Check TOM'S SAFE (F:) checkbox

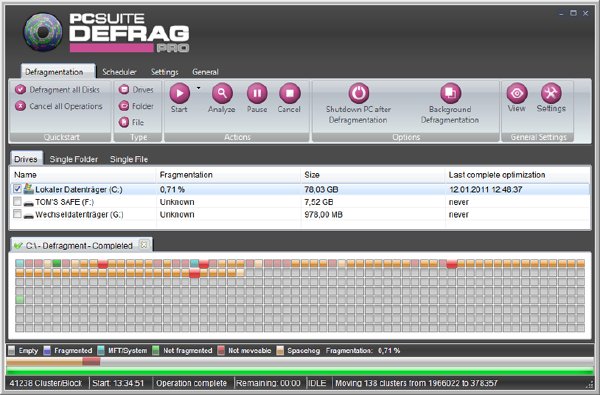point(17,201)
